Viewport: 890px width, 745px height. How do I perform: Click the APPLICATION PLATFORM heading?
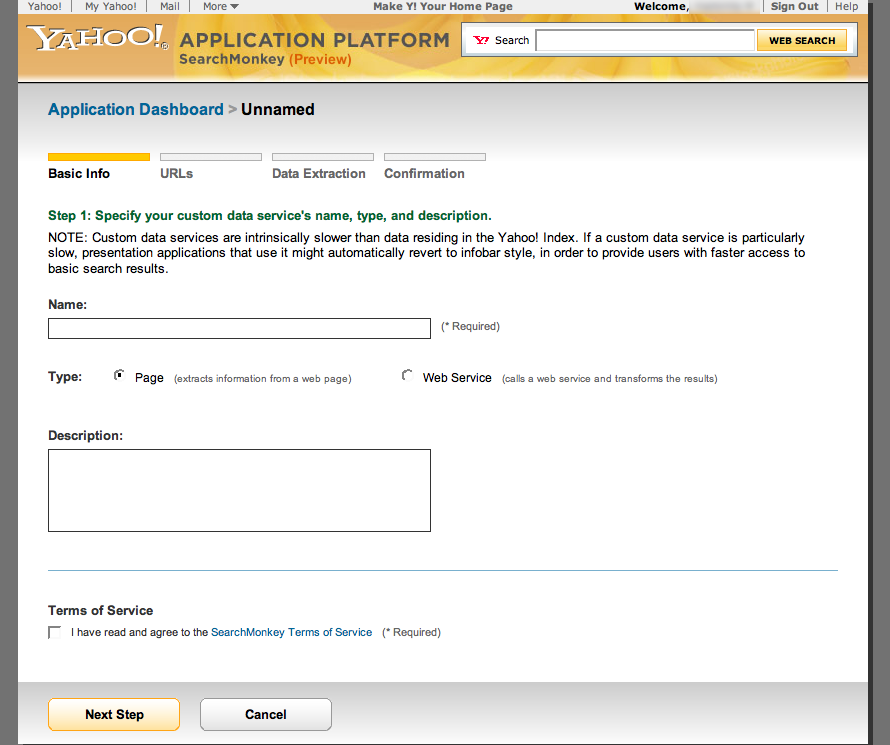tap(315, 40)
